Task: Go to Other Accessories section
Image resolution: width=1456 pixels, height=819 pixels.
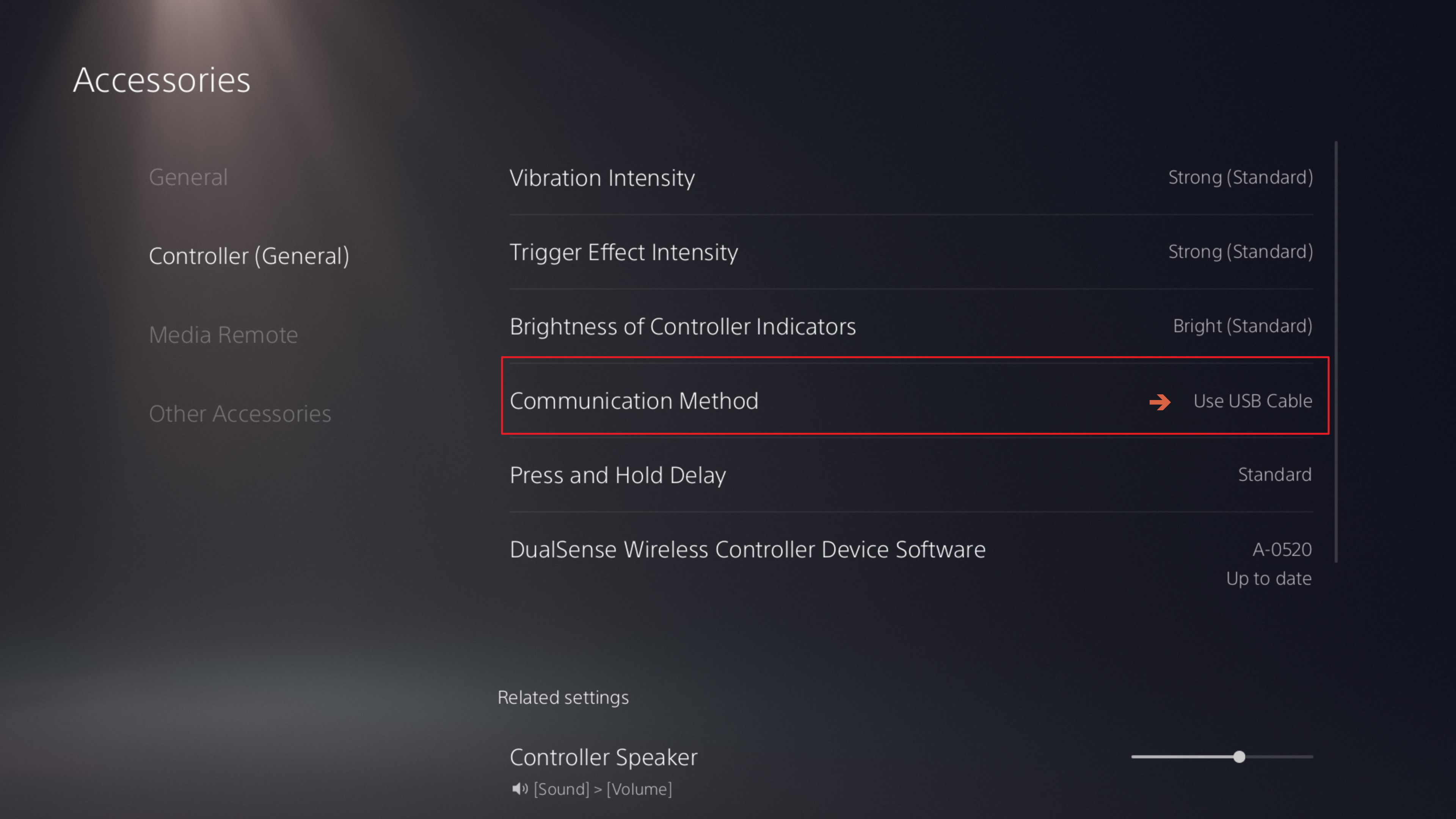Action: tap(240, 414)
